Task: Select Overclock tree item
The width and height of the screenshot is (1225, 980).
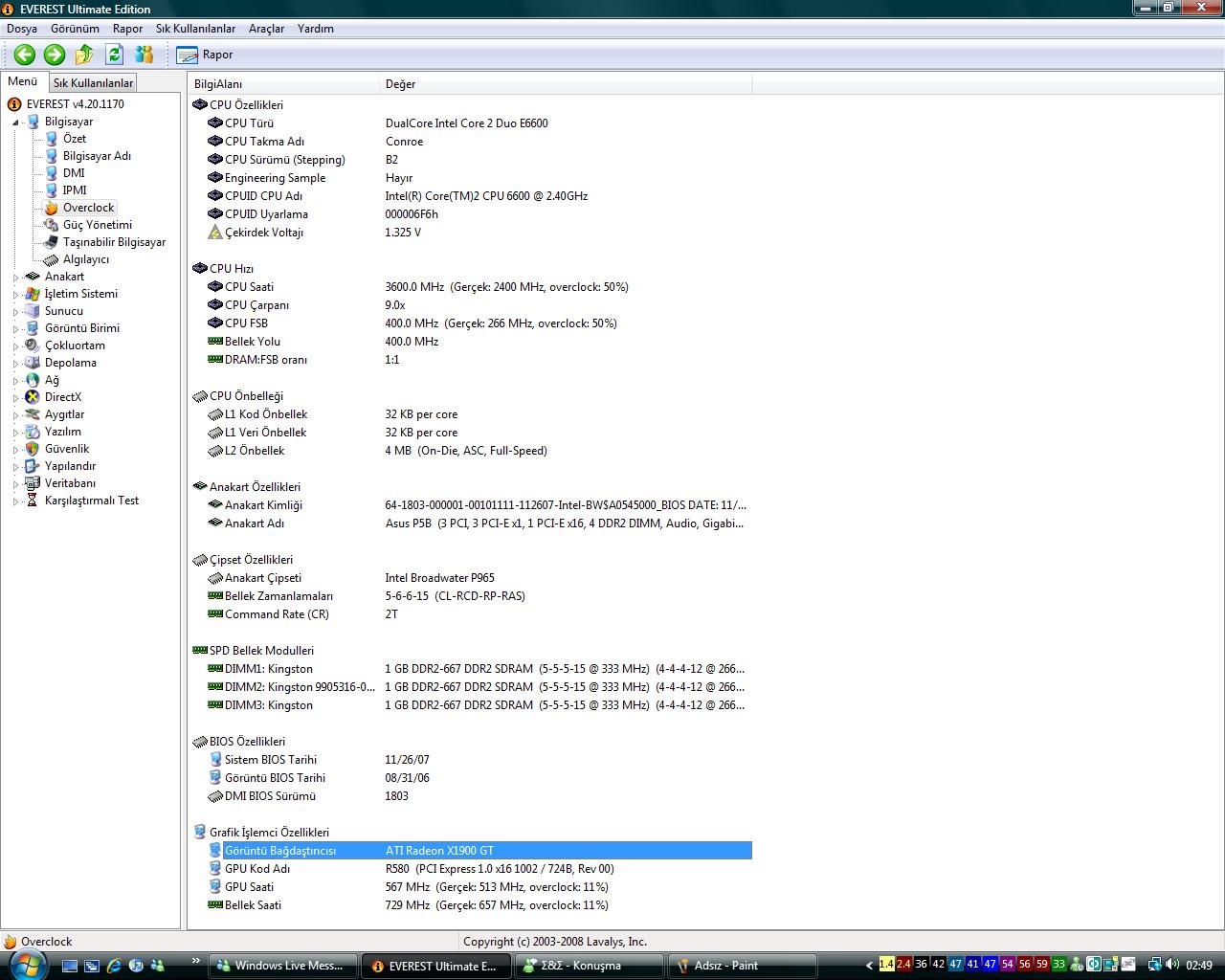Action: tap(88, 208)
